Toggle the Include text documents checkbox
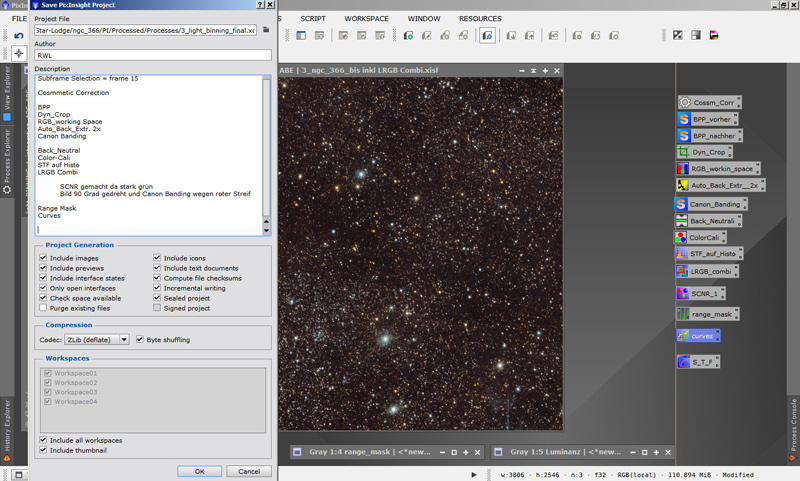Image resolution: width=800 pixels, height=481 pixels. (157, 268)
